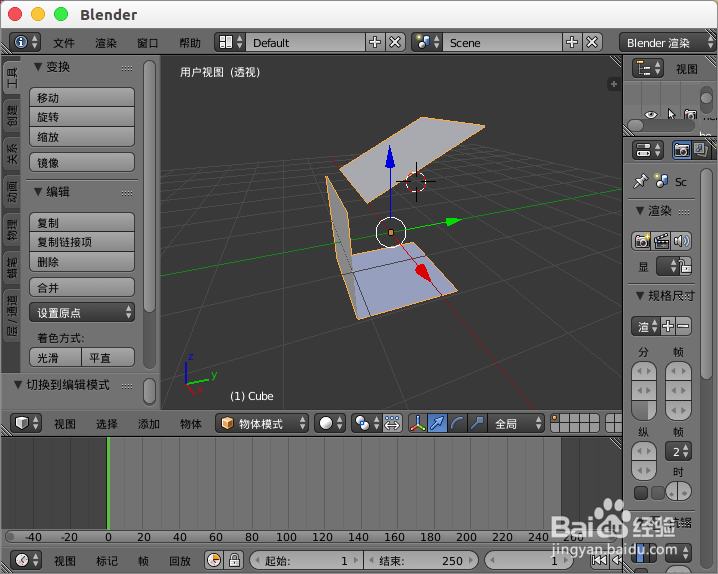Open the 设置原点 dropdown
Image resolution: width=718 pixels, height=574 pixels.
(x=82, y=313)
